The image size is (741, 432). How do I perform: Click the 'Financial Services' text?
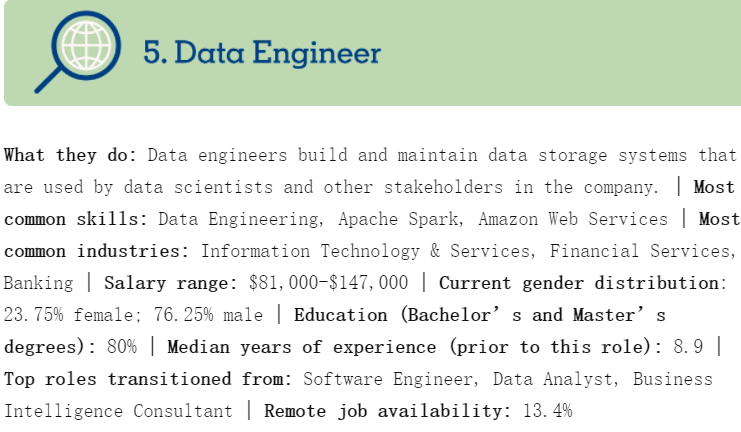tap(639, 251)
